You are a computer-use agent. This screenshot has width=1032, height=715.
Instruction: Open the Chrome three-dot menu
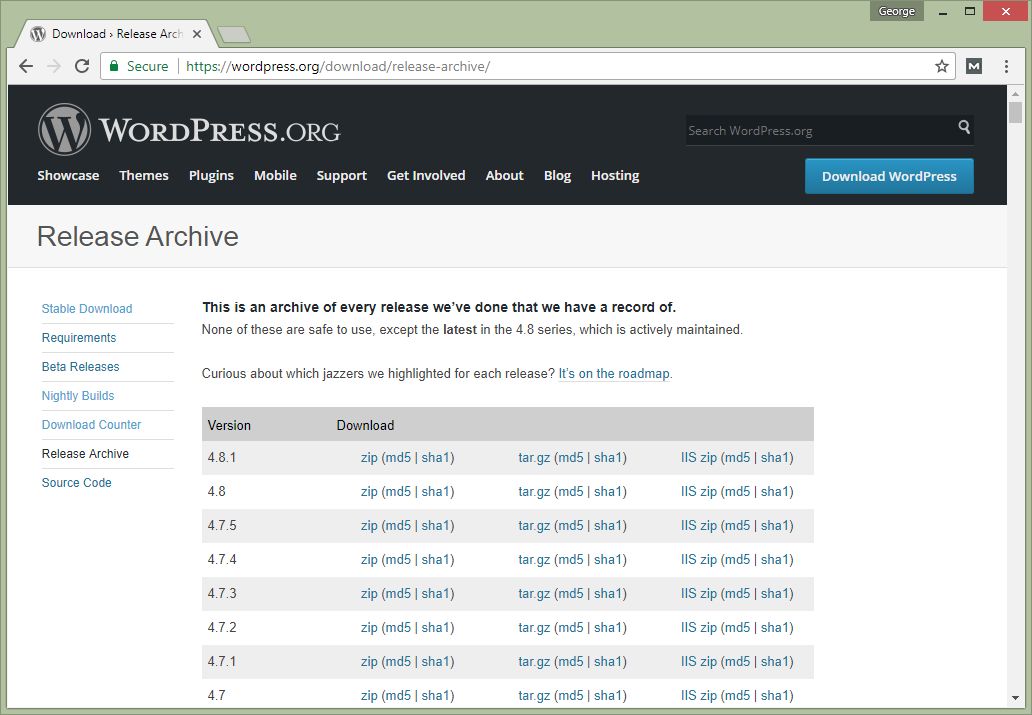(1006, 66)
